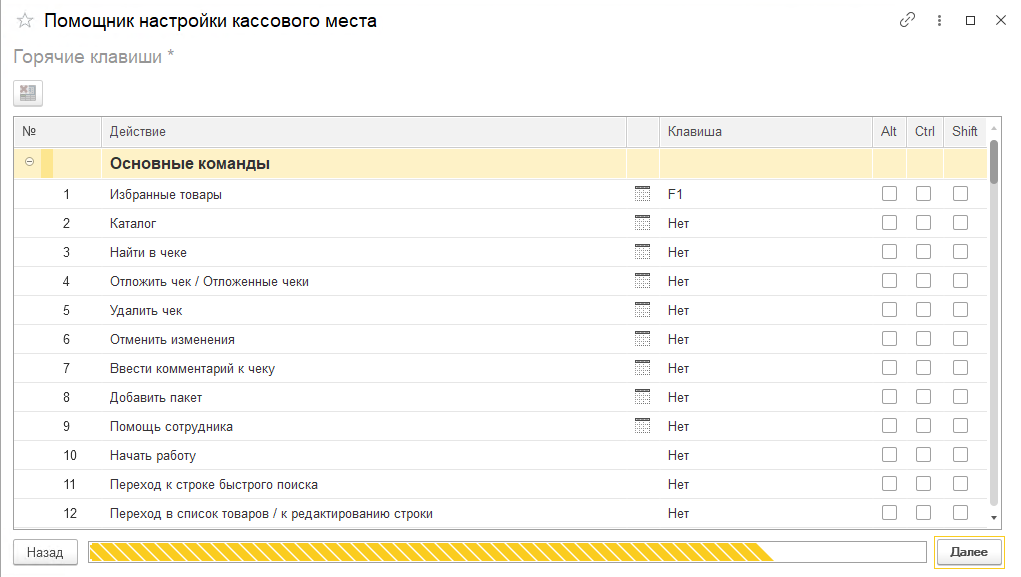Screen dimensions: 1021x577
Task: Click the clear hotkeys toolbar icon
Action: click(x=28, y=93)
